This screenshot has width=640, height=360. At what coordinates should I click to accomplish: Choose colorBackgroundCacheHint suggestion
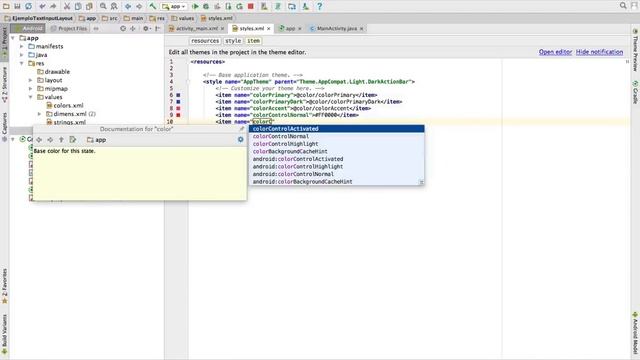coord(337,151)
